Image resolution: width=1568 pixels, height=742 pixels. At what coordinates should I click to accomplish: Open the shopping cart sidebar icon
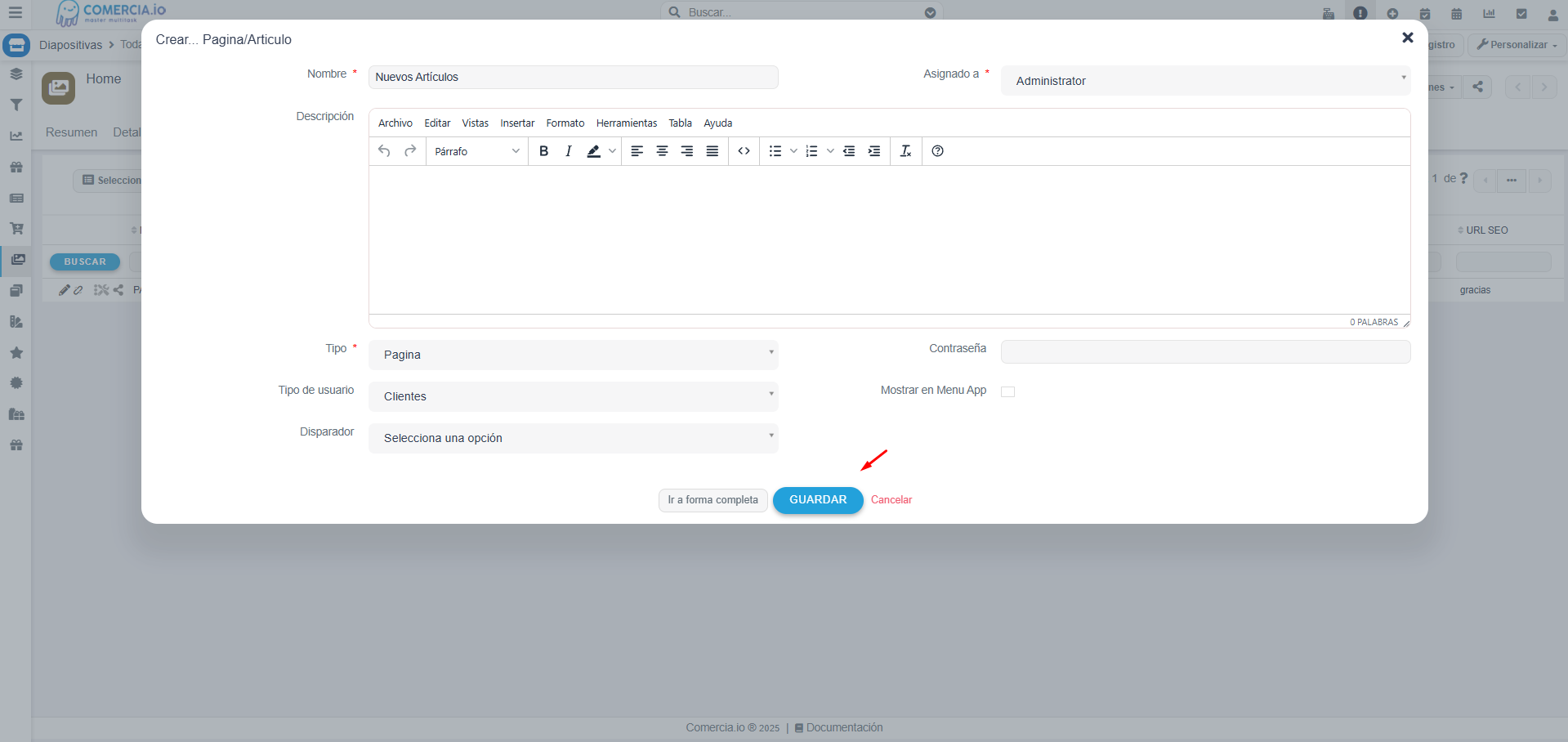click(16, 229)
